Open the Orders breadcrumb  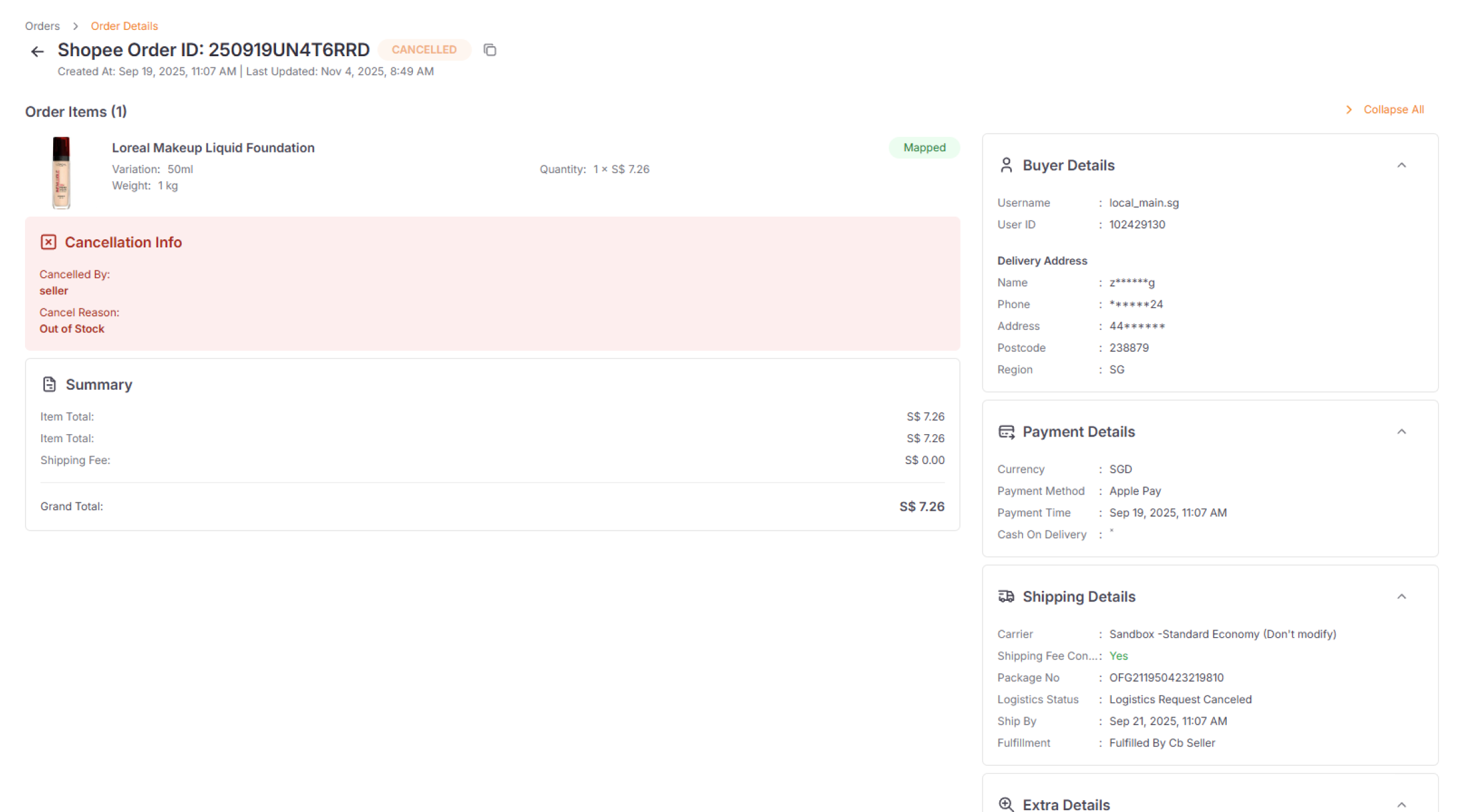click(42, 26)
